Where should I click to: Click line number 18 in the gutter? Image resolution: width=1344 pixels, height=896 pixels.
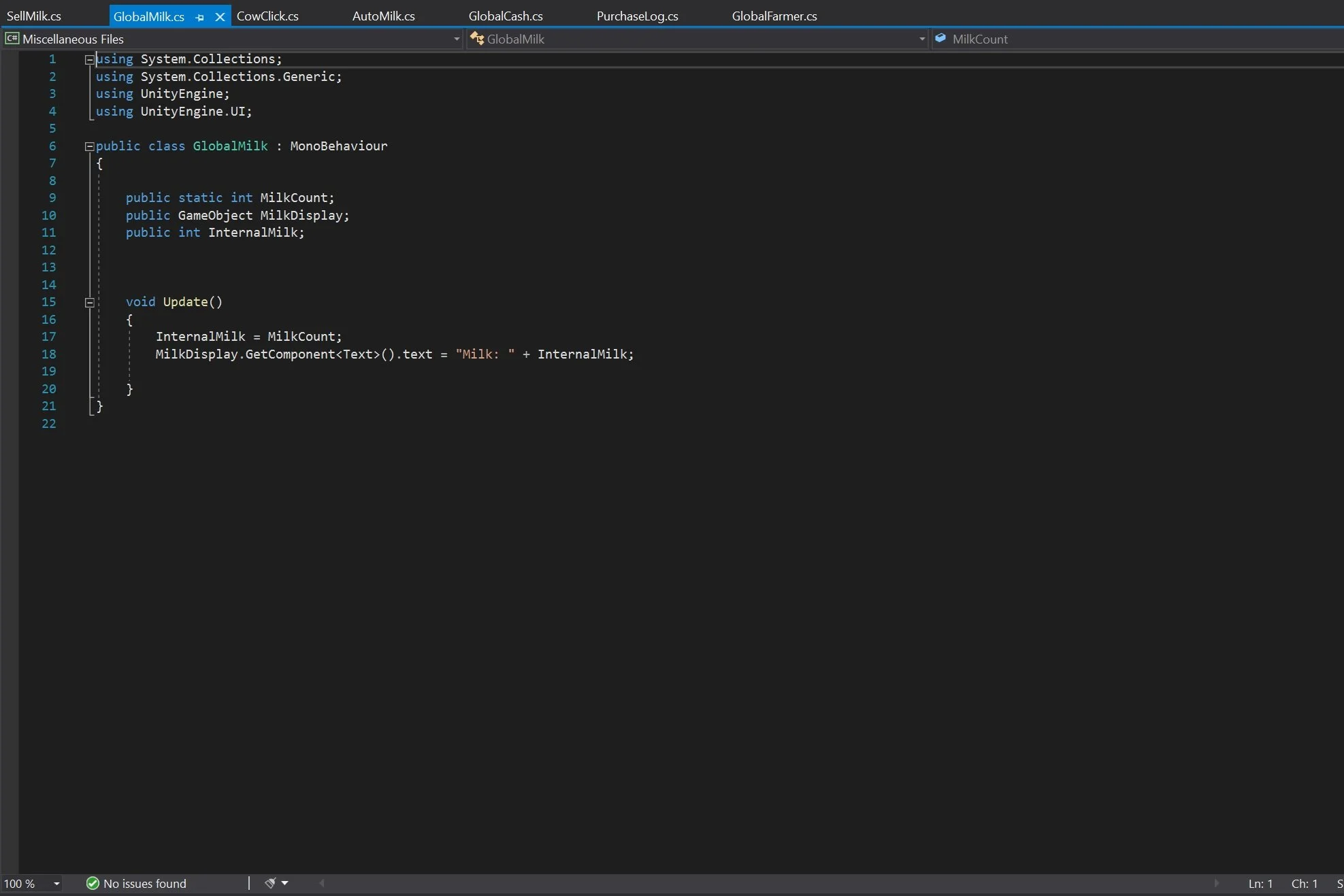click(x=48, y=354)
